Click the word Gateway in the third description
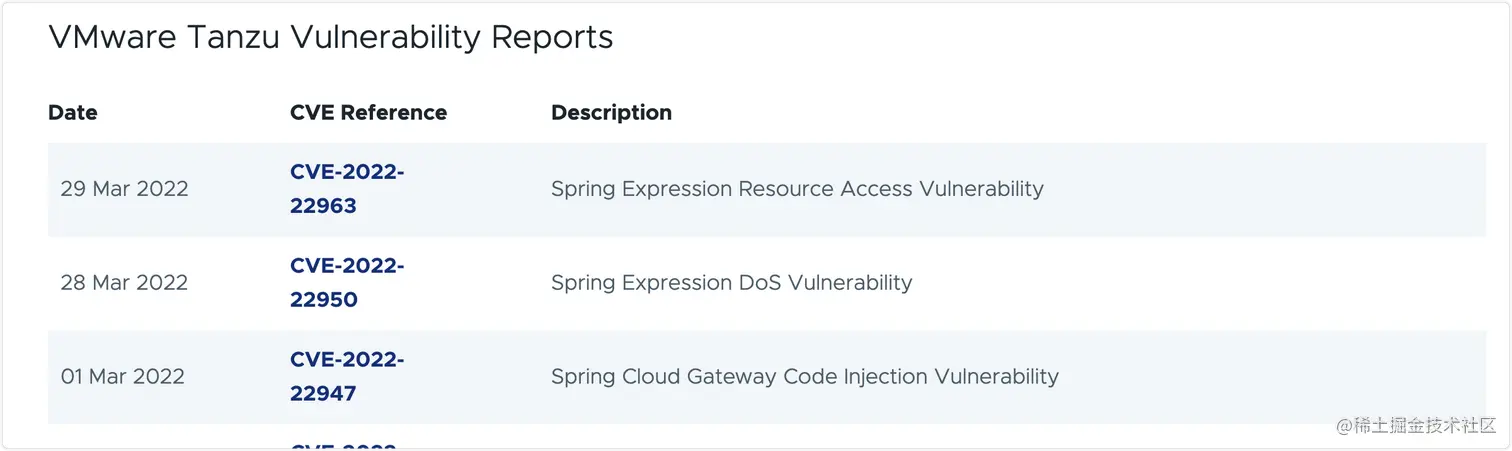This screenshot has width=1512, height=451. [x=729, y=377]
